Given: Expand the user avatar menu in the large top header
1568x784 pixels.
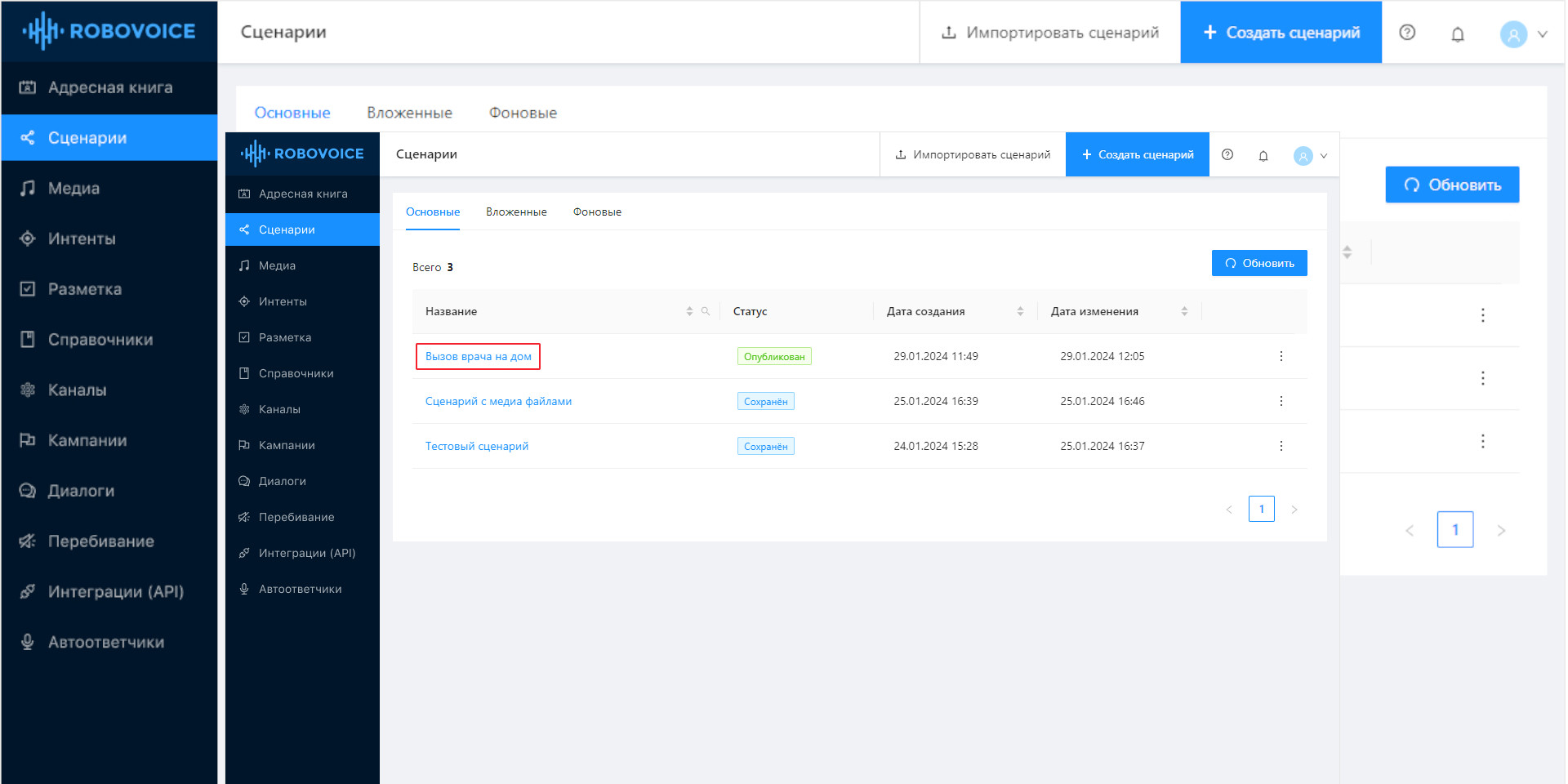Looking at the screenshot, I should coord(1524,34).
